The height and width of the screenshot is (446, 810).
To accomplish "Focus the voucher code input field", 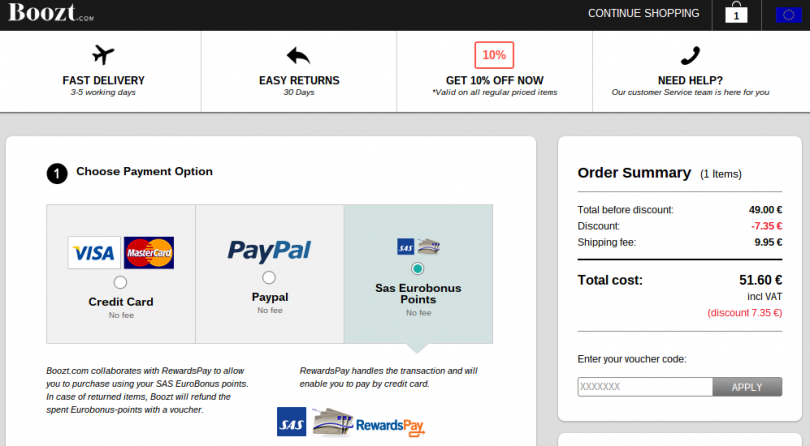I will tap(645, 387).
